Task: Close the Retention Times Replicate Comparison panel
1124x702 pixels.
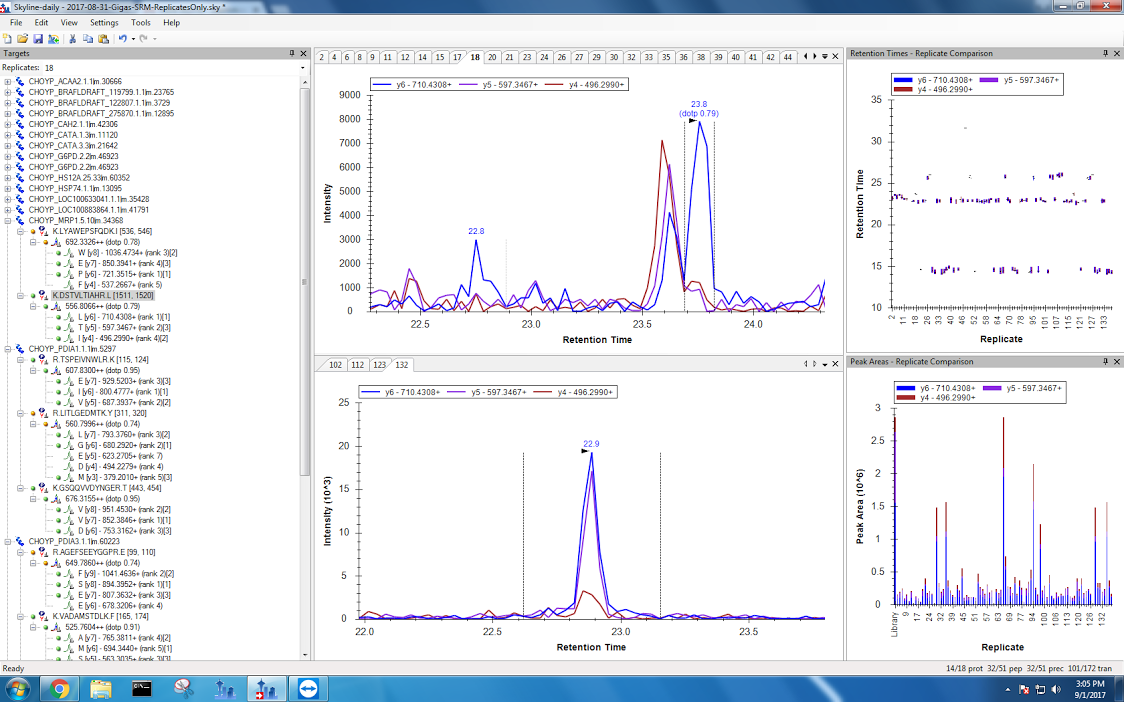Action: 1117,53
